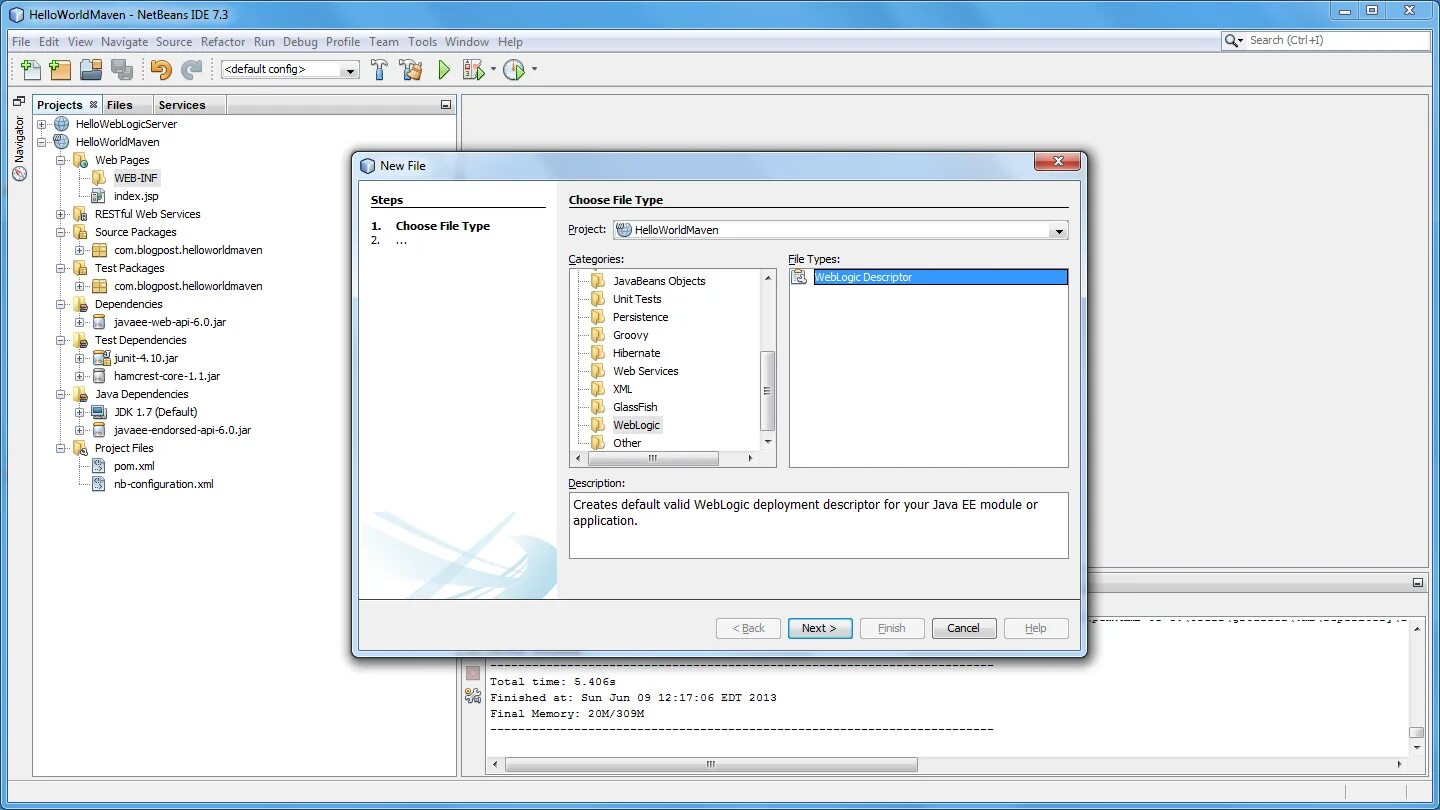Expand the HelloWebLogicServer project node

[x=42, y=124]
